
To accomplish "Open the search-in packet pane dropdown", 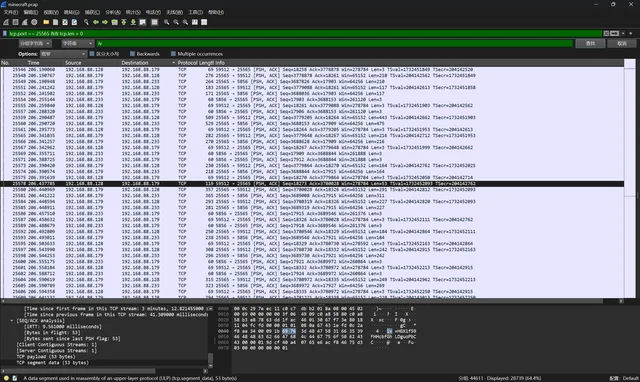I will [35, 43].
